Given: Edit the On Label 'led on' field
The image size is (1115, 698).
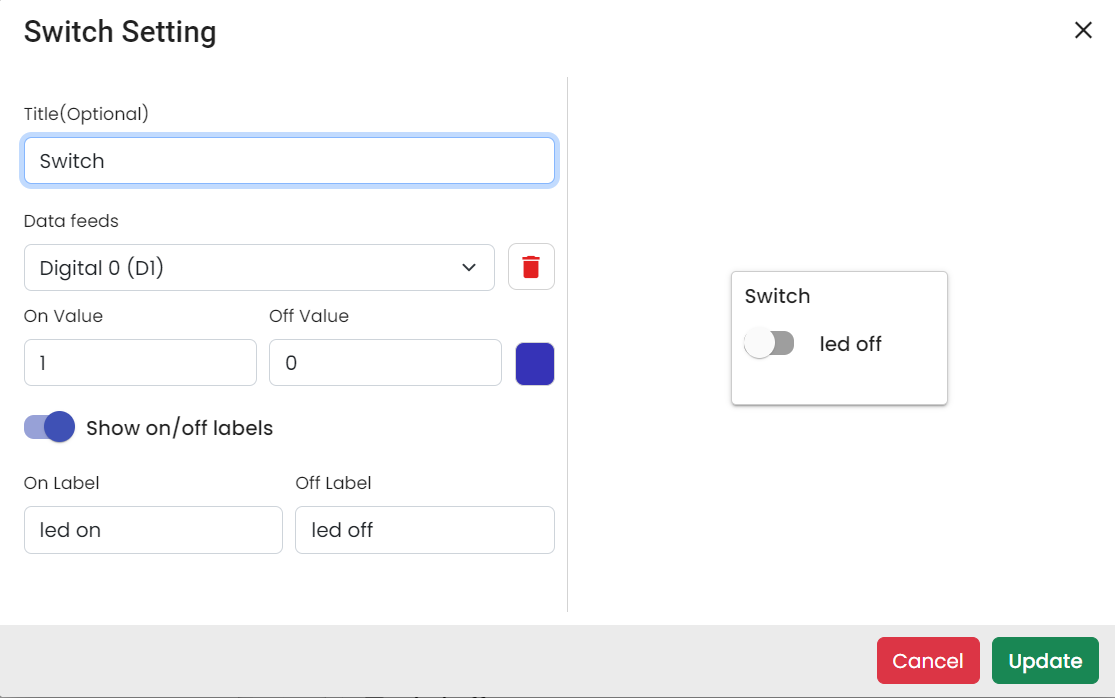Looking at the screenshot, I should pyautogui.click(x=153, y=530).
